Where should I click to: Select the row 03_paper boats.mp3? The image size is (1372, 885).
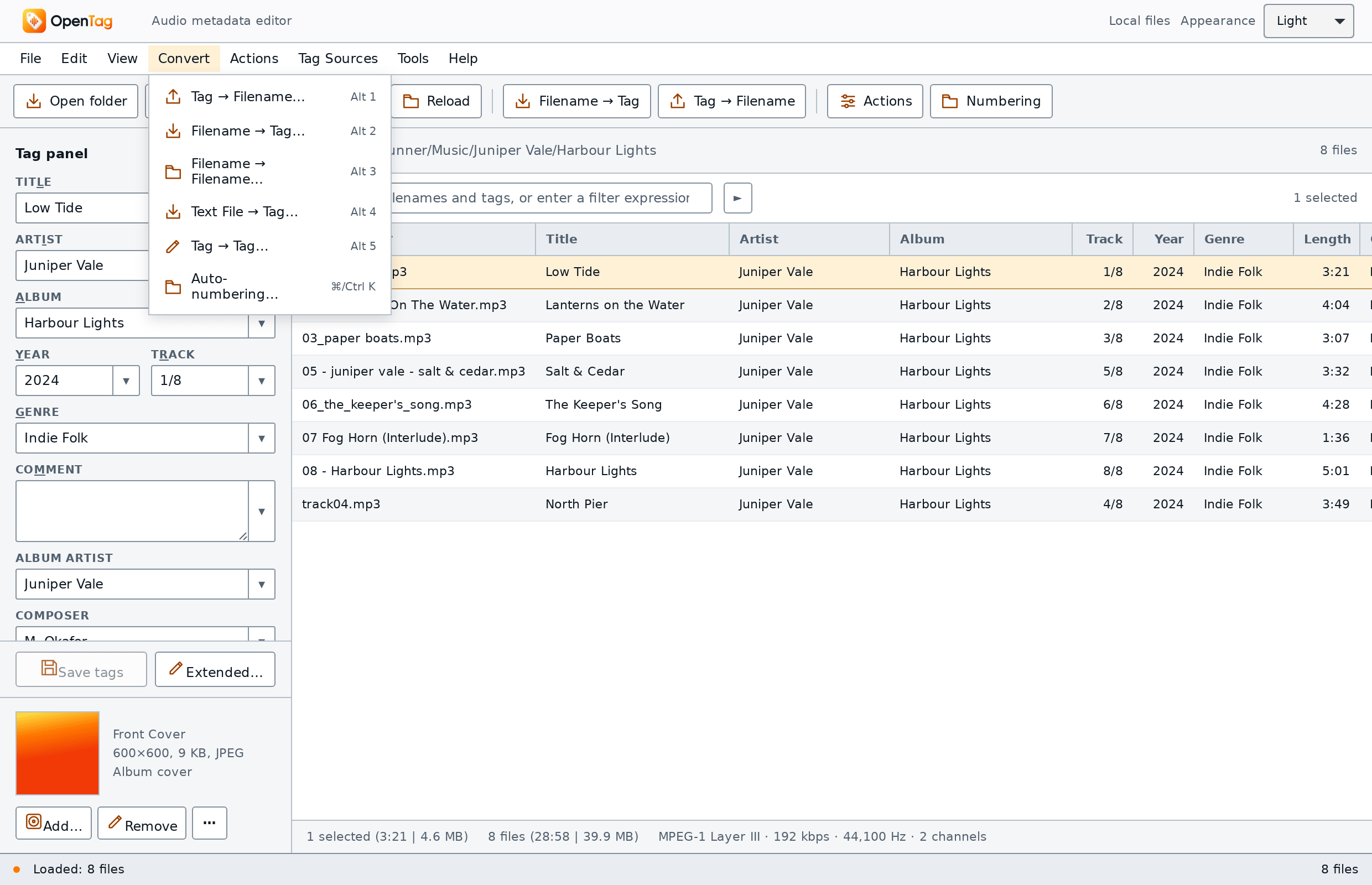831,338
